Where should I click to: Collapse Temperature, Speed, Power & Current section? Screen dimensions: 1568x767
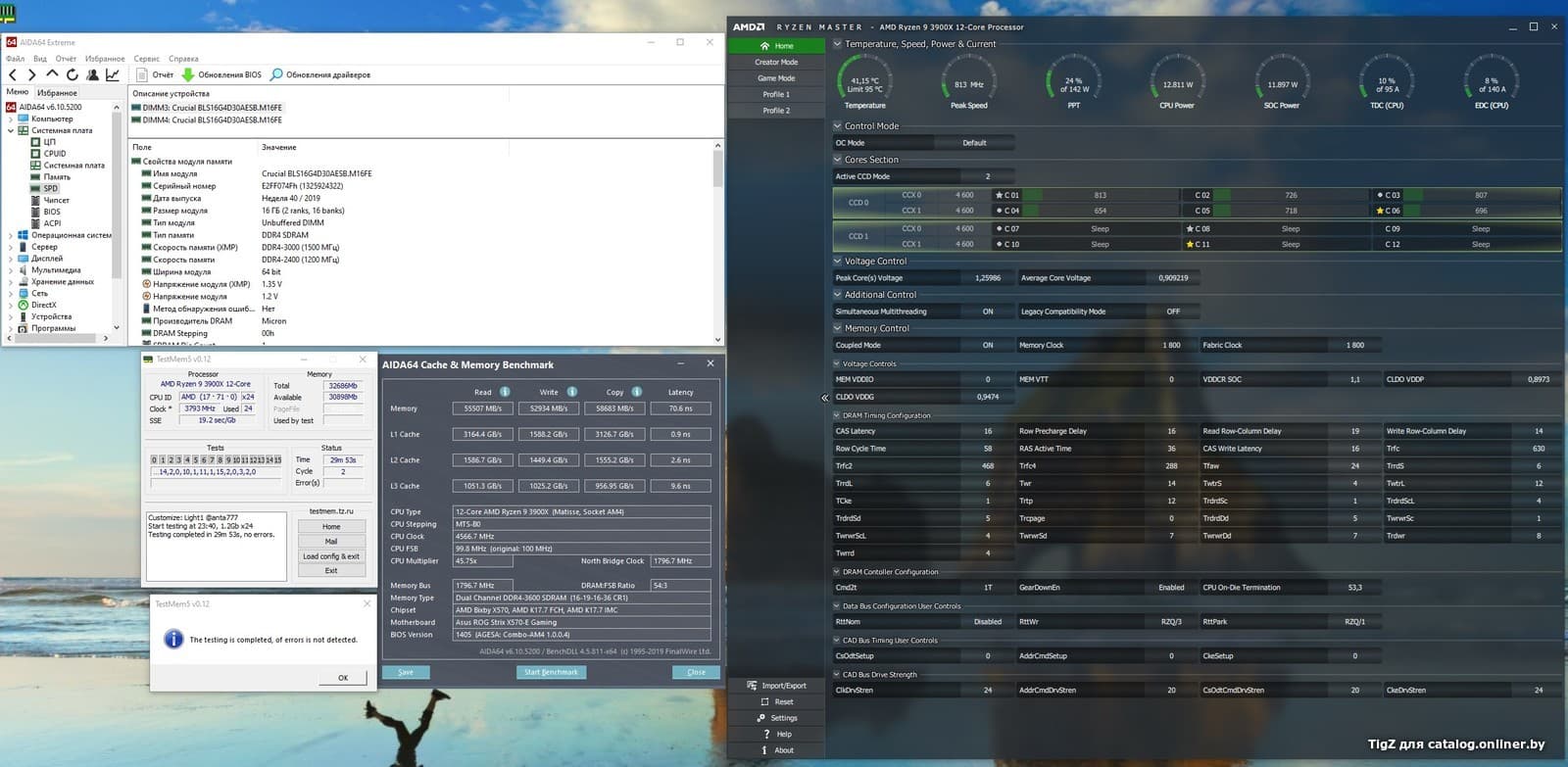click(x=837, y=44)
